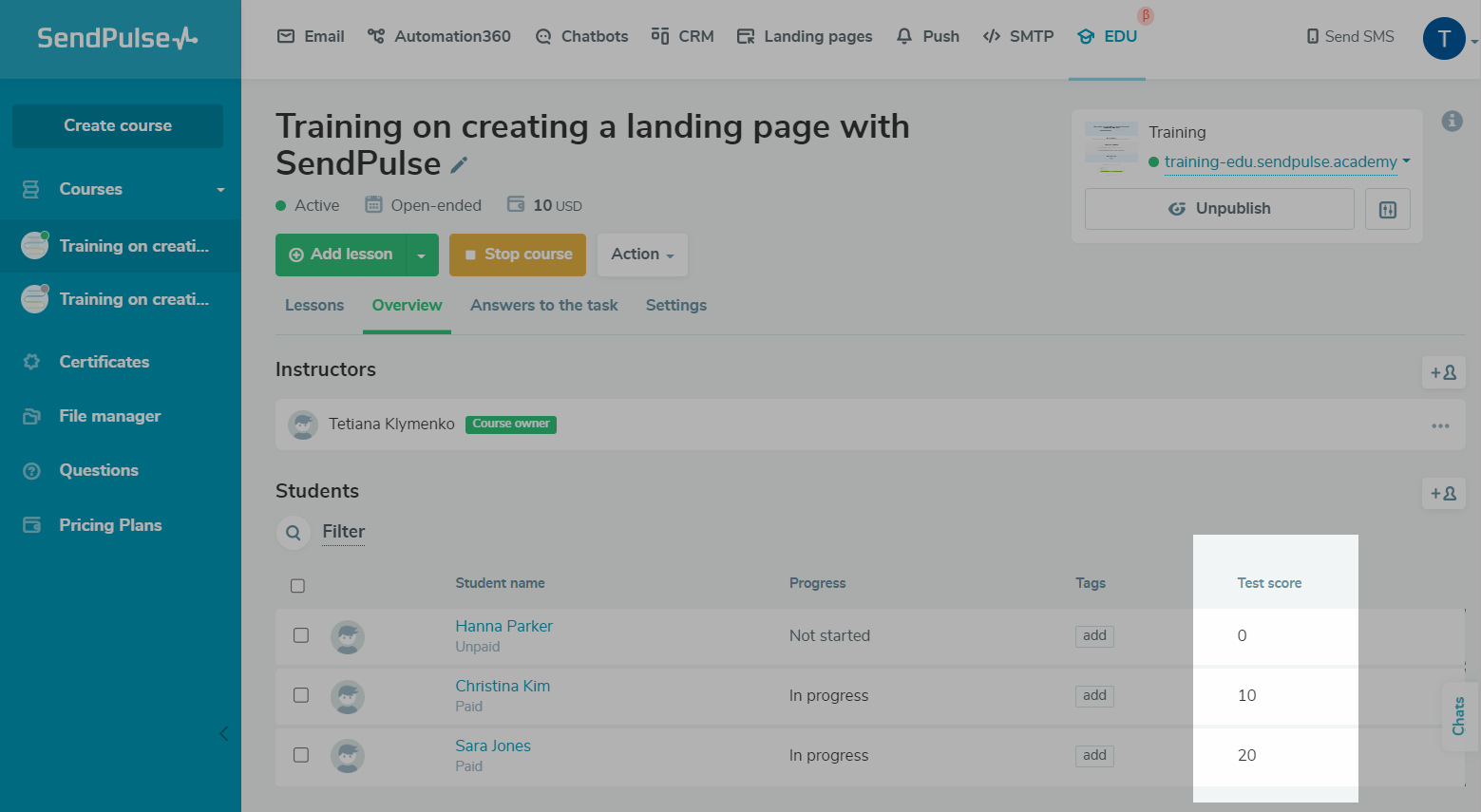Click Sara Jones's test score 20
Image resolution: width=1481 pixels, height=812 pixels.
tap(1246, 755)
